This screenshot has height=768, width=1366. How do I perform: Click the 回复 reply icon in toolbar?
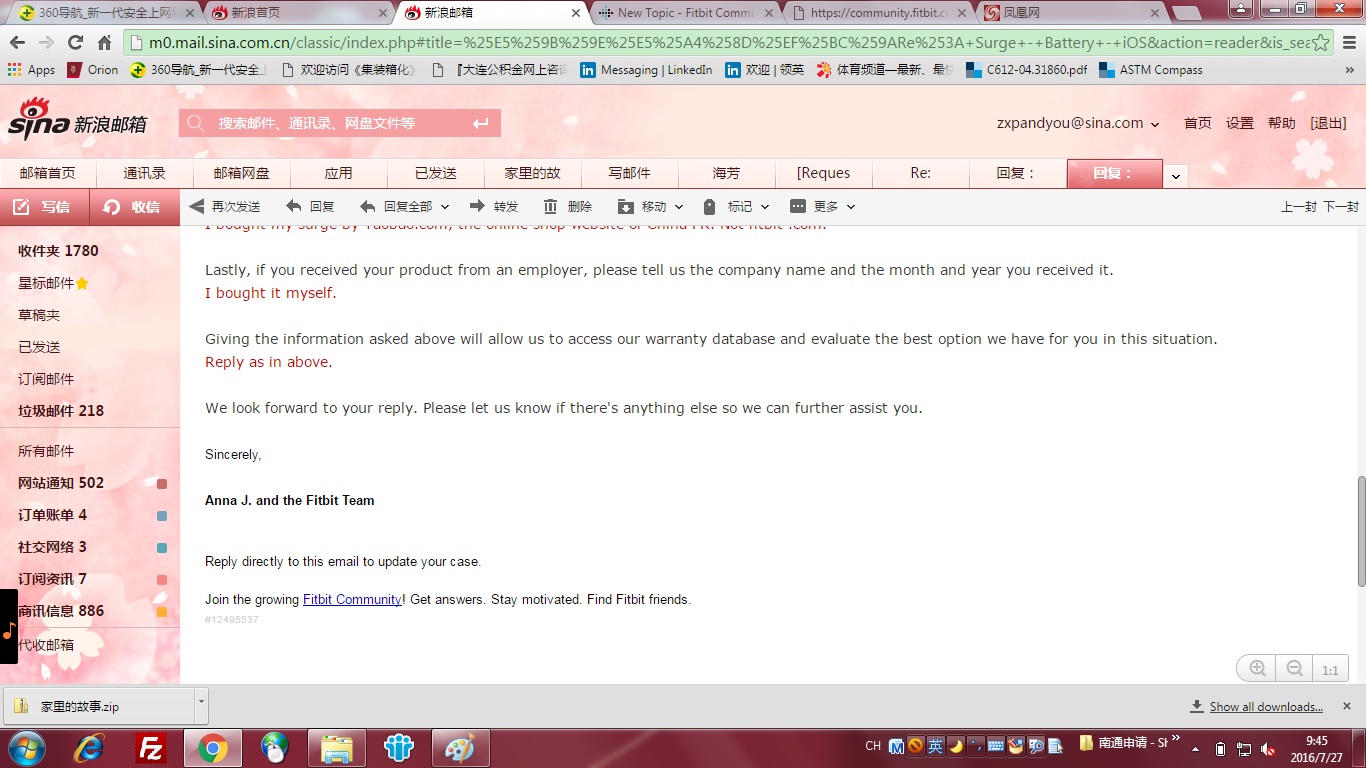click(294, 206)
